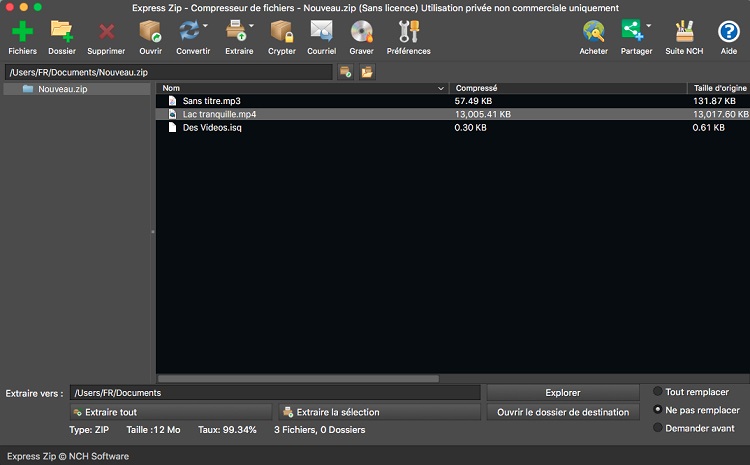The width and height of the screenshot is (750, 465).
Task: Expand the Convertir dropdown arrow
Action: coord(206,27)
